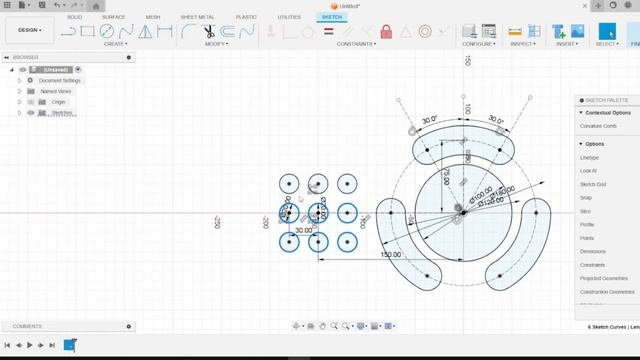Viewport: 640px width, 360px height.
Task: Select the Offset tool in Modify
Action: [228, 31]
